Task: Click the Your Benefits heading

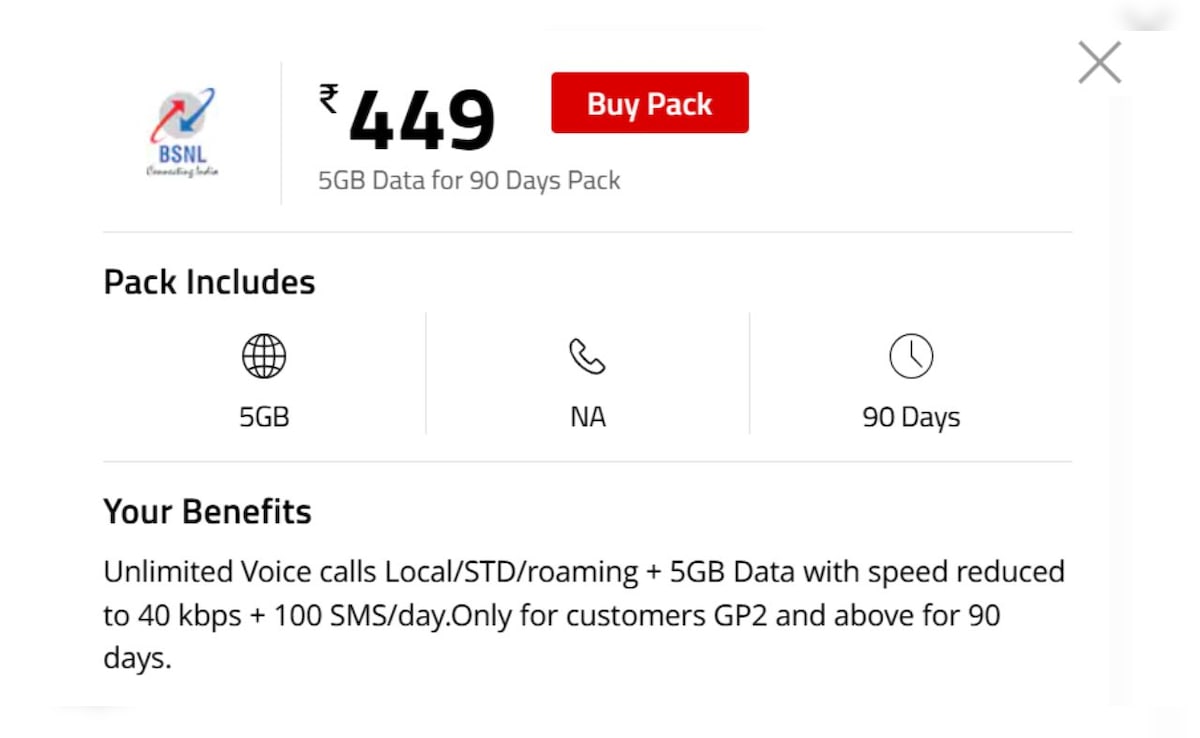Action: (207, 512)
